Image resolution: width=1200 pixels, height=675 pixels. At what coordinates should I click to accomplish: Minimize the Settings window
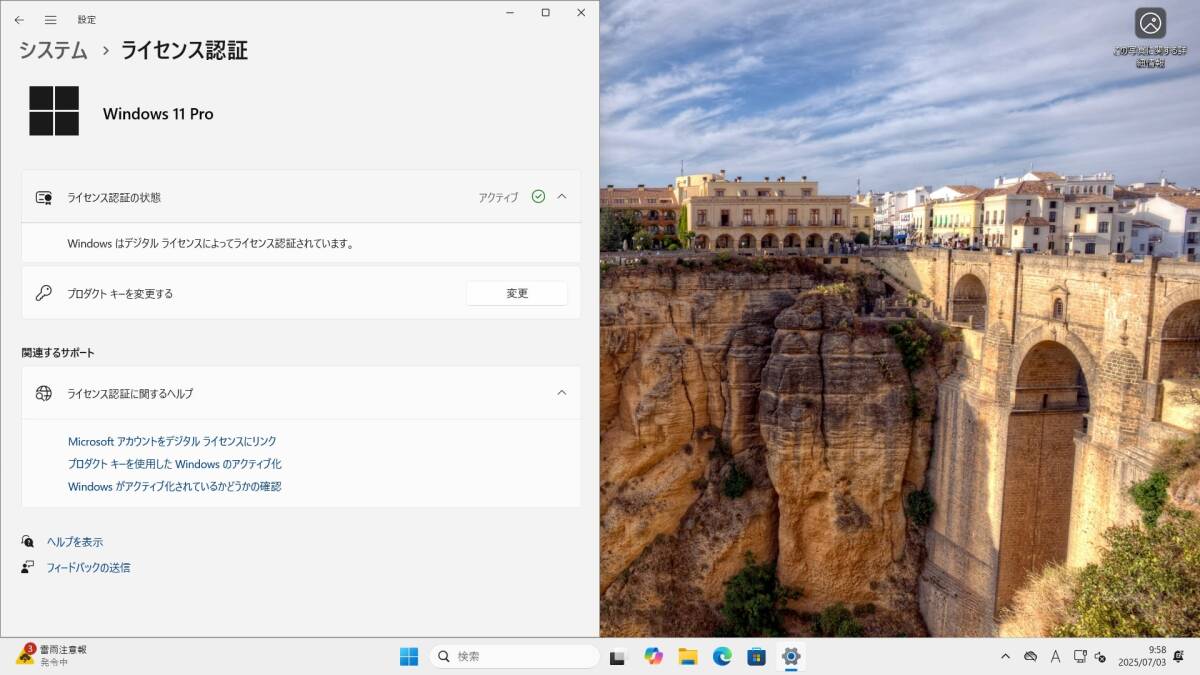pyautogui.click(x=509, y=12)
